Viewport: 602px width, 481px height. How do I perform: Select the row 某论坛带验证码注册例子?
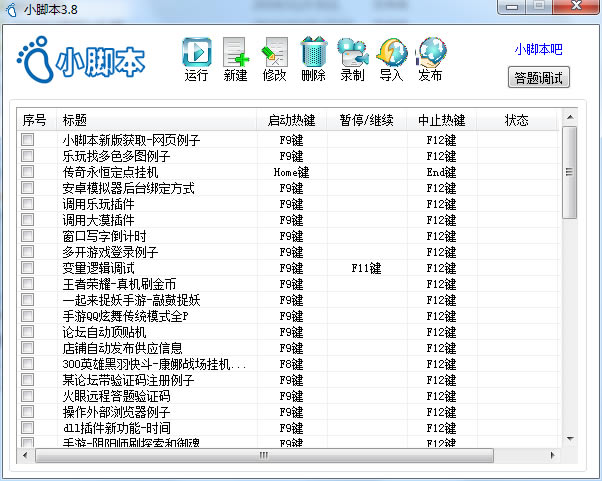(288, 380)
